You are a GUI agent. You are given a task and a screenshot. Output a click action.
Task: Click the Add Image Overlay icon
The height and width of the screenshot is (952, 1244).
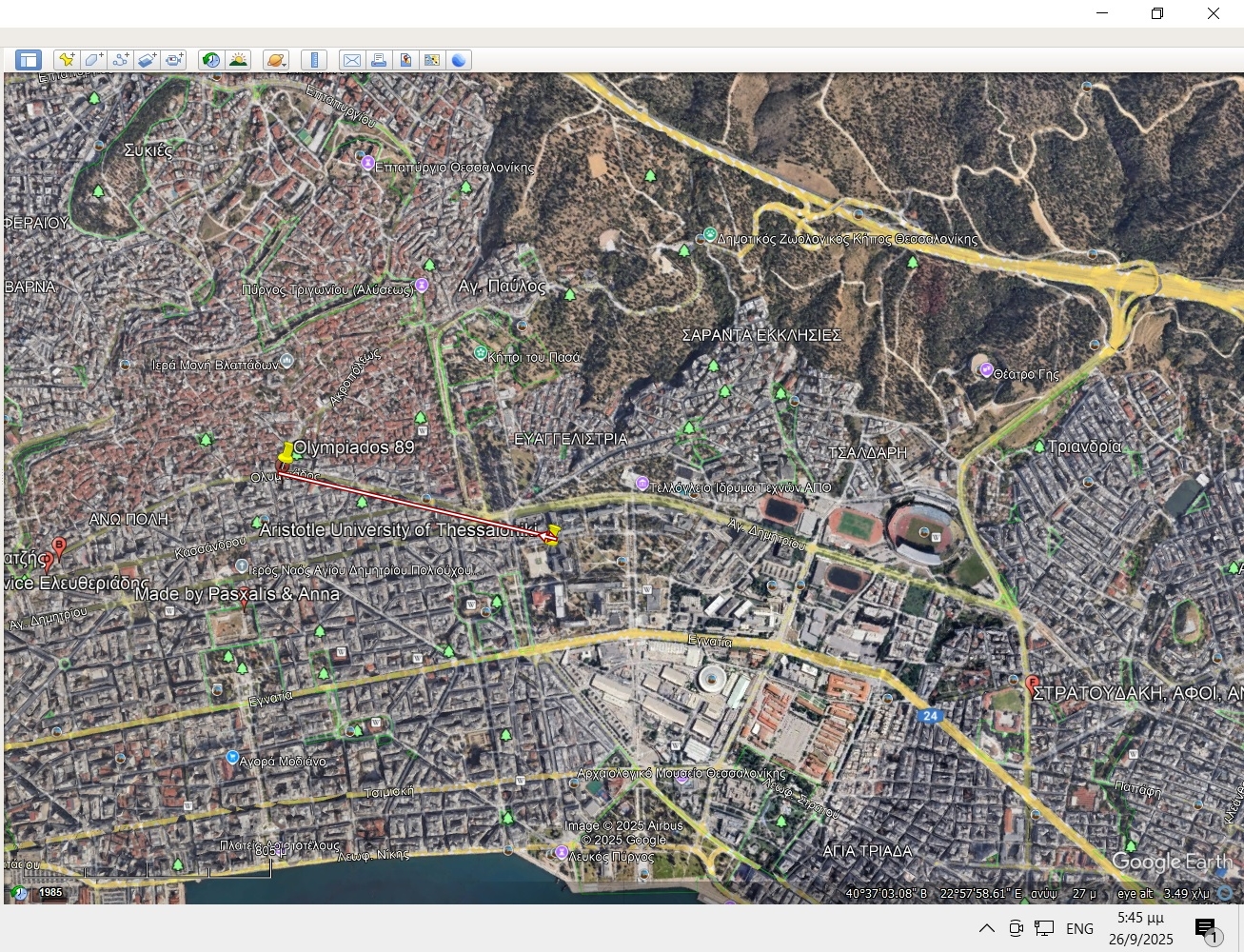point(147,60)
